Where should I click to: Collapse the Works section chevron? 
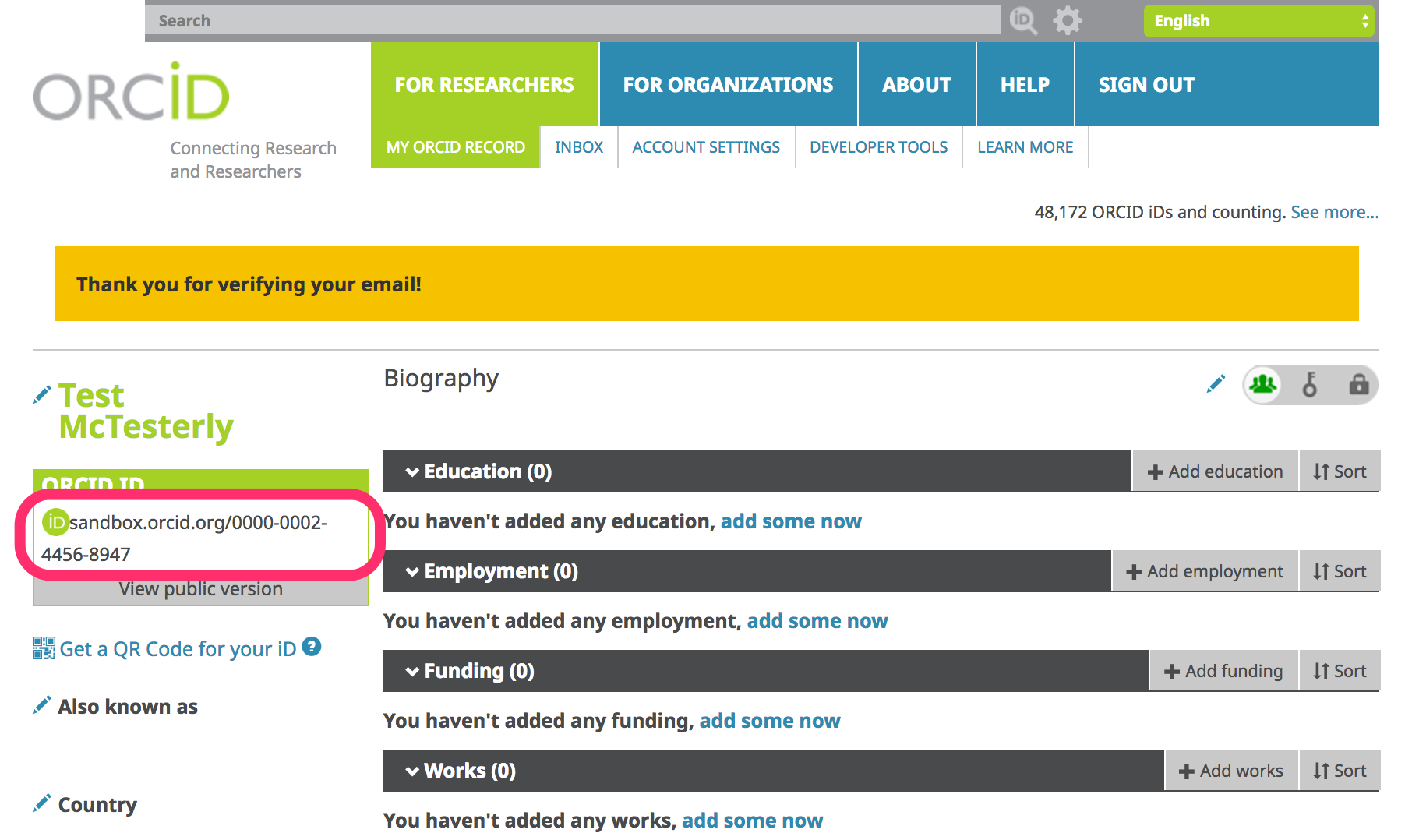coord(412,771)
